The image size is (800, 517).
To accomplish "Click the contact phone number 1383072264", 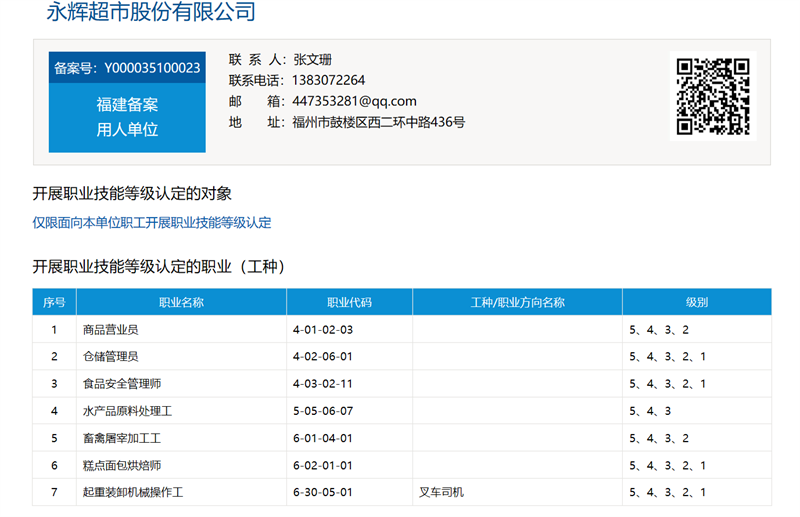I will coord(328,80).
